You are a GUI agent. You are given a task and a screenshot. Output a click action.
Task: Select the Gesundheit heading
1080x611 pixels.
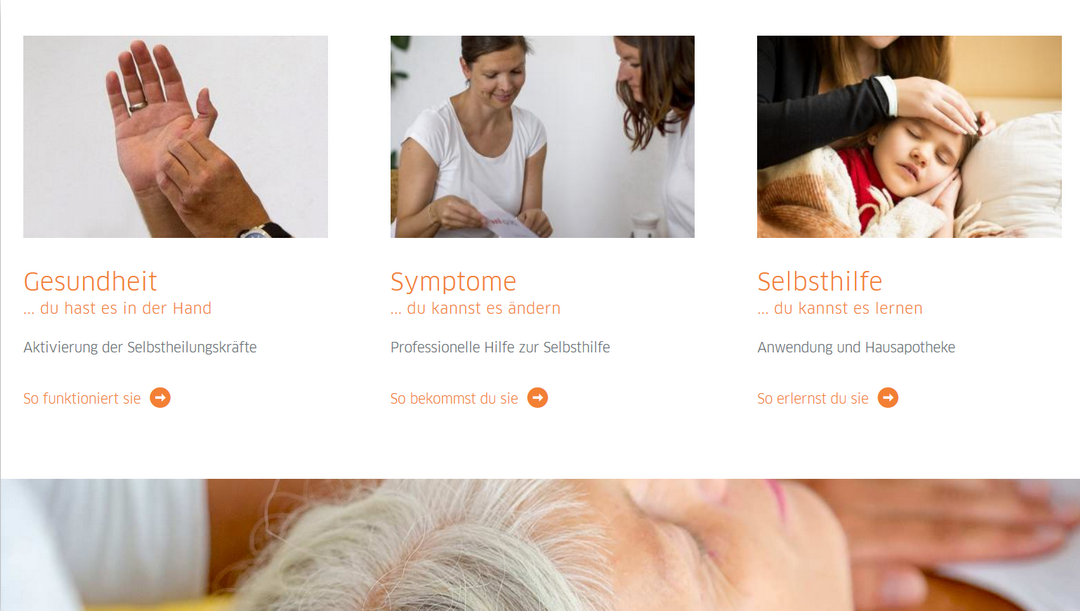click(x=90, y=281)
